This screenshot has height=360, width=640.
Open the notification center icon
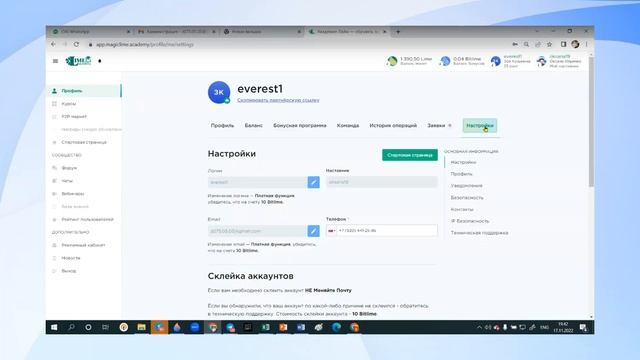[583, 327]
